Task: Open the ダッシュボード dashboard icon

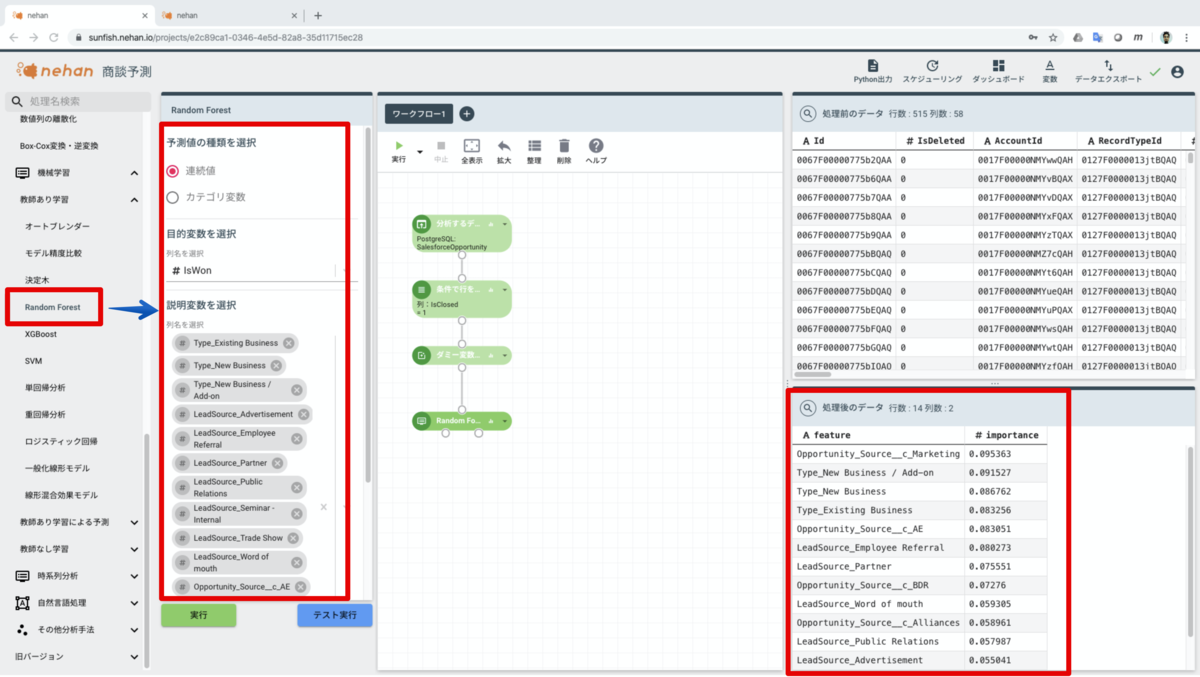Action: (x=998, y=65)
